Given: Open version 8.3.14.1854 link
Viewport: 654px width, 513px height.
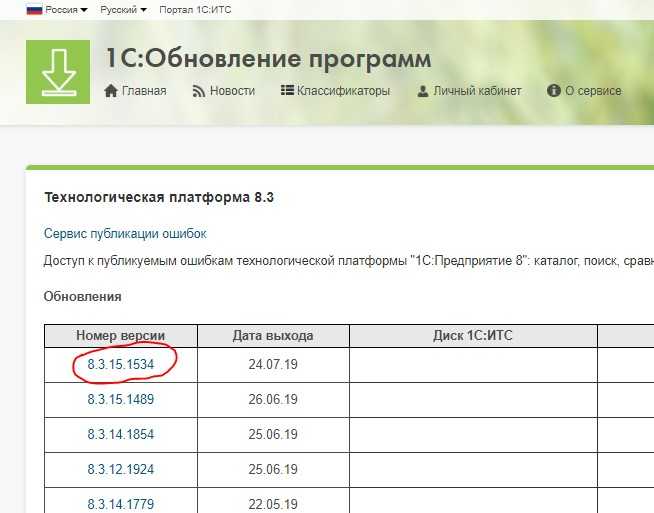Looking at the screenshot, I should pos(121,434).
